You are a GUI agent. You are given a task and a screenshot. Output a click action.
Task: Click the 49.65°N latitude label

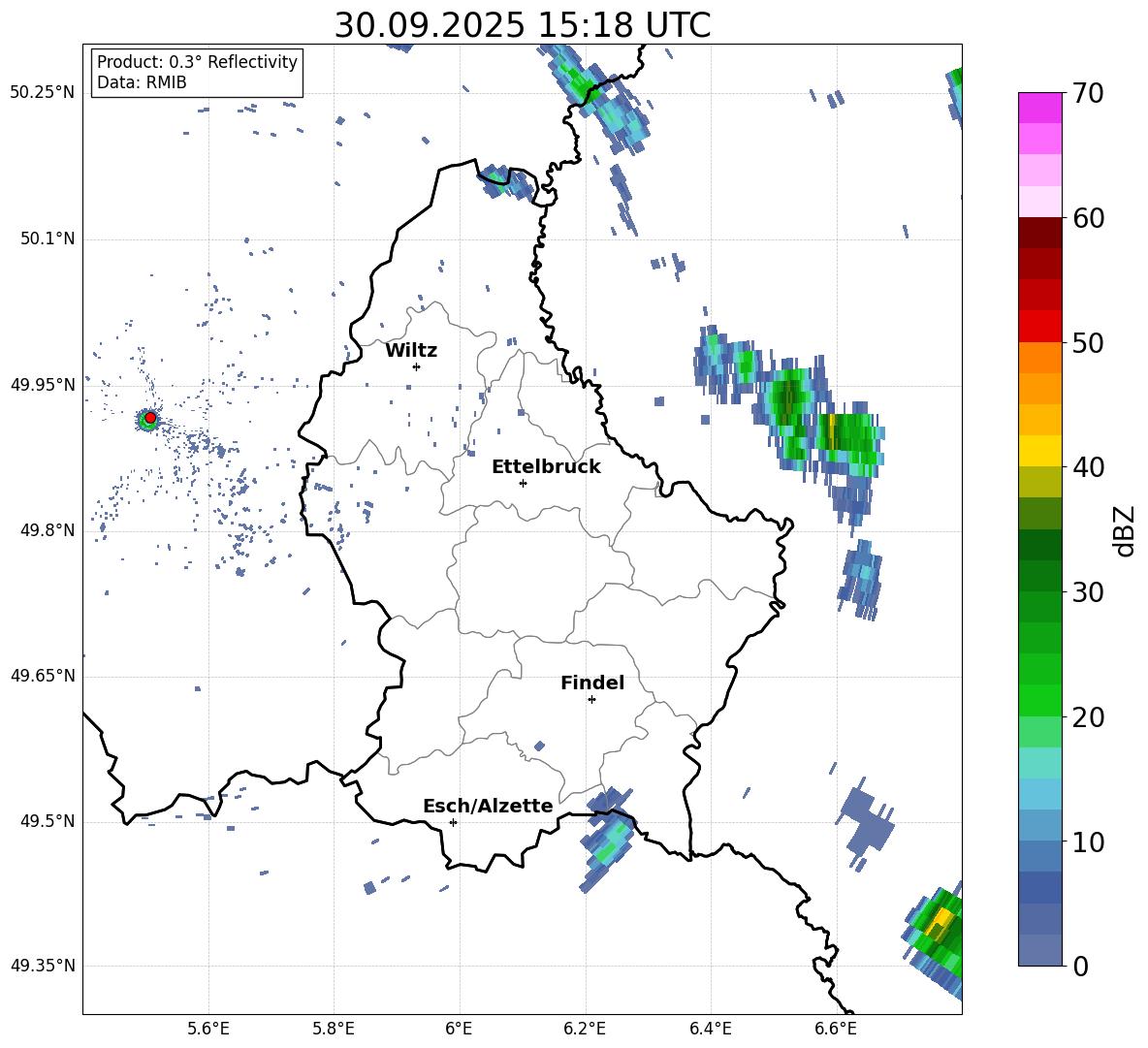point(43,675)
